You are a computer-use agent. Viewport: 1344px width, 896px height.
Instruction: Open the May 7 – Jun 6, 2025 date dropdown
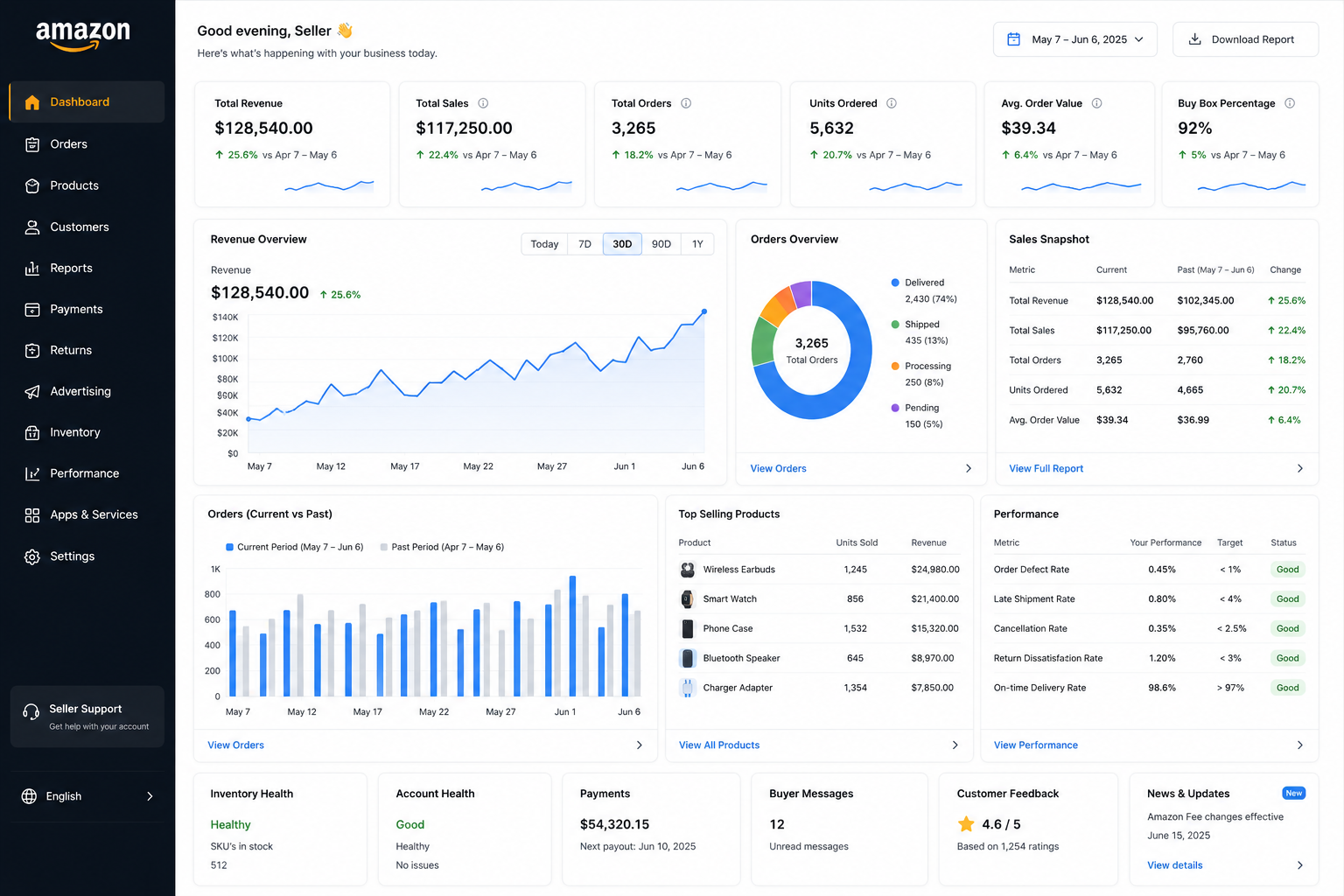click(x=1075, y=39)
